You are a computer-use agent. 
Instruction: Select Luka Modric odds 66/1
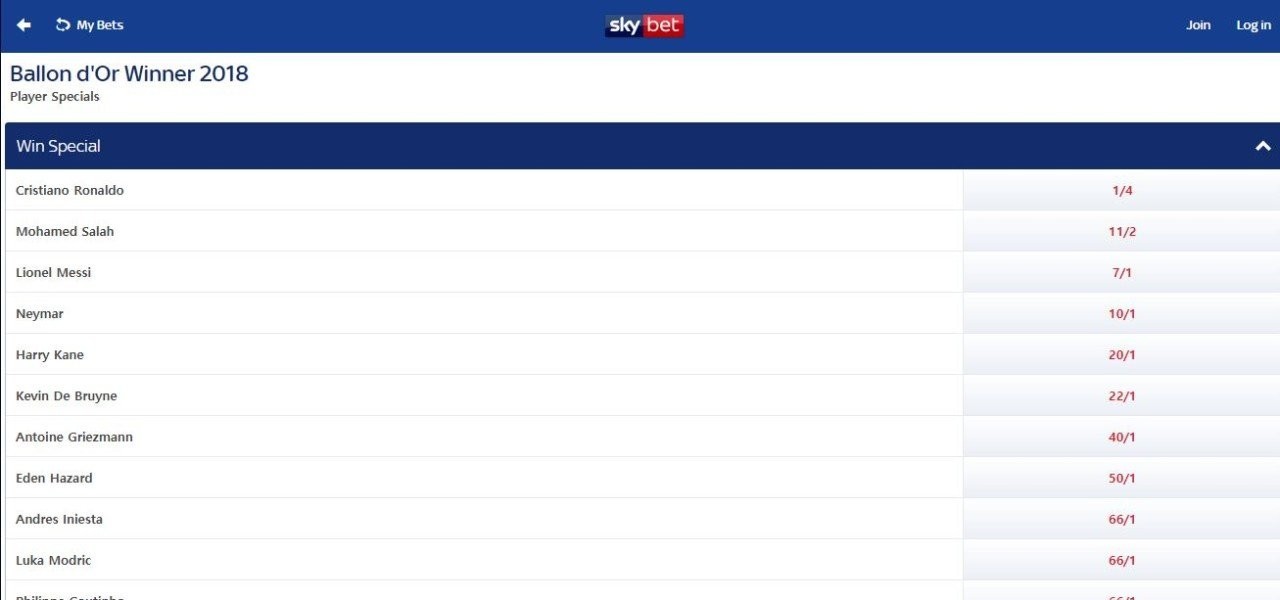pos(1122,560)
